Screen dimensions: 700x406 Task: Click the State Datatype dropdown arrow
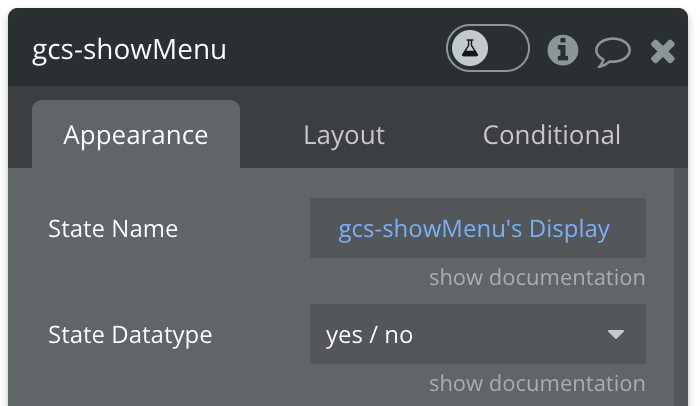(616, 334)
